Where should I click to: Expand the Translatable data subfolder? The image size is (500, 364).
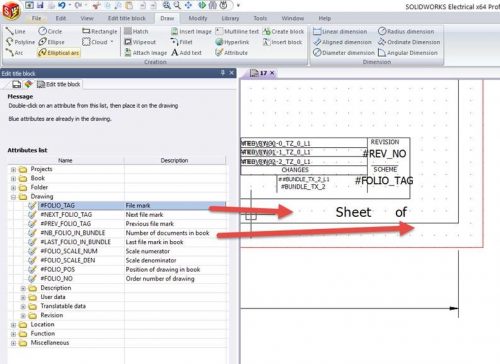tap(23, 306)
